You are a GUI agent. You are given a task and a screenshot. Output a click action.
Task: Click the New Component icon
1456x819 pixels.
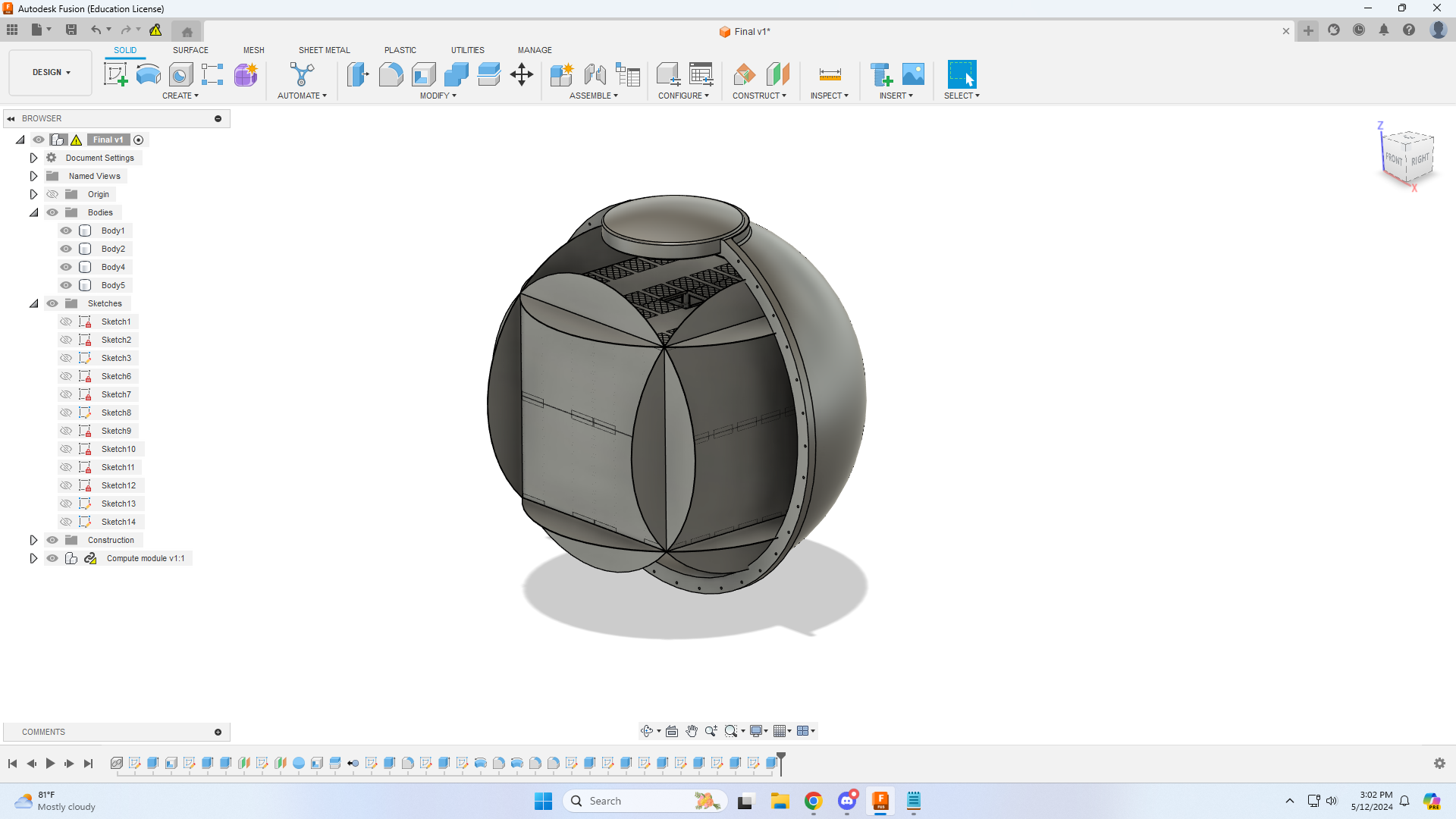tap(562, 74)
